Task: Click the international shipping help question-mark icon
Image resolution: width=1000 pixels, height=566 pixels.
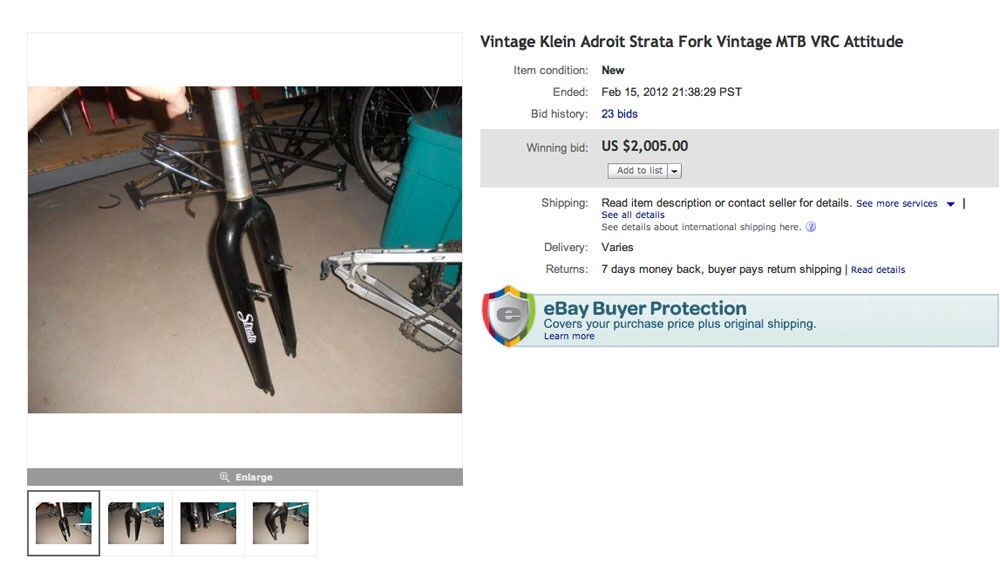Action: pos(811,227)
